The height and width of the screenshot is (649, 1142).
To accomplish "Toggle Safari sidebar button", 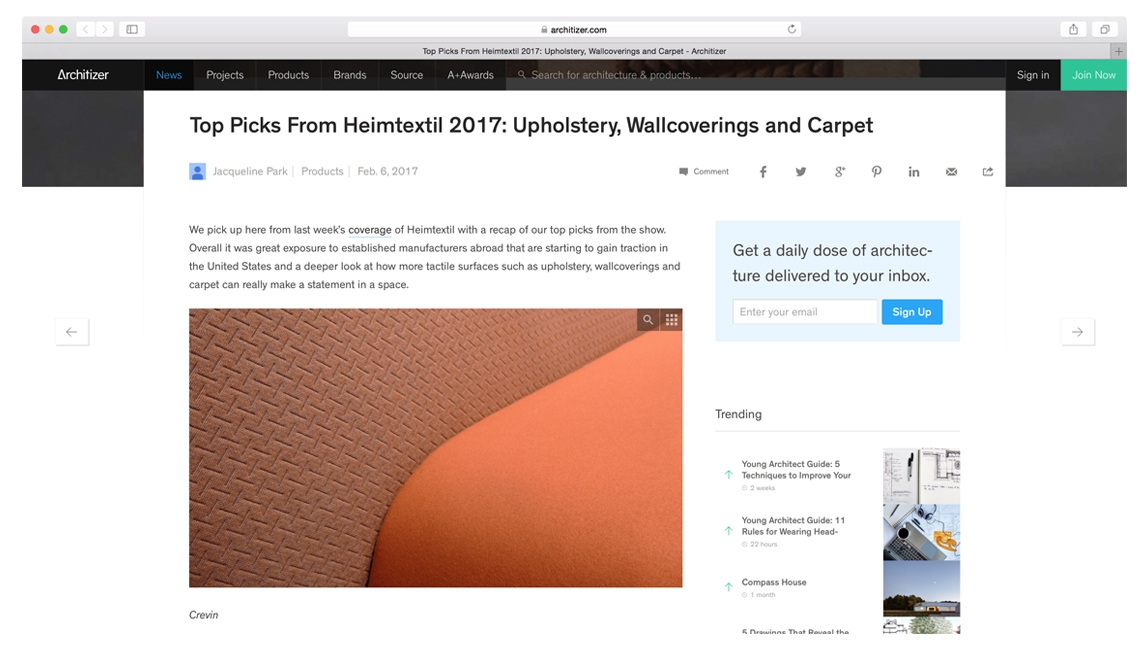I will [132, 29].
